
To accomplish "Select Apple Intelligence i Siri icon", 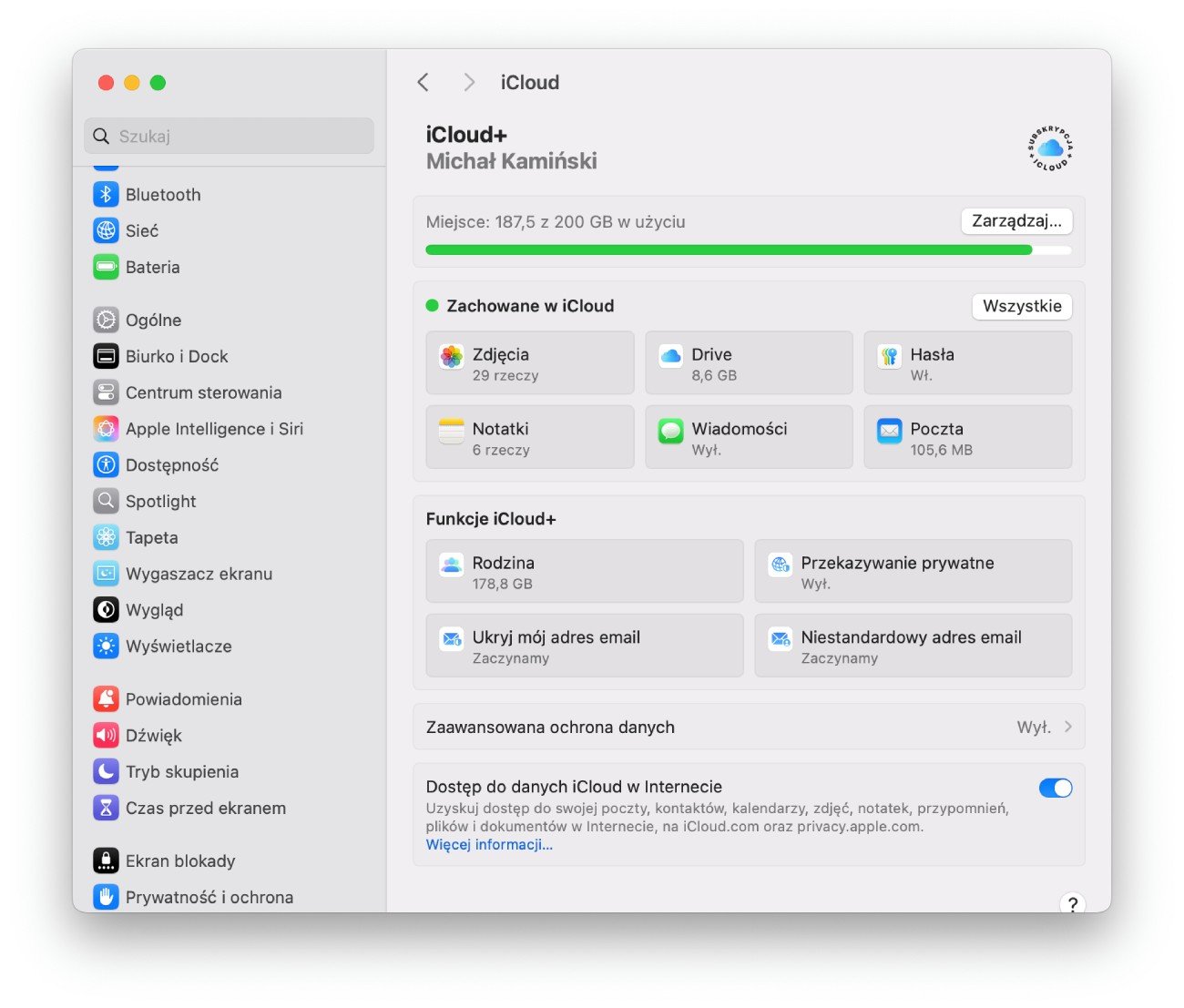I will coord(106,429).
